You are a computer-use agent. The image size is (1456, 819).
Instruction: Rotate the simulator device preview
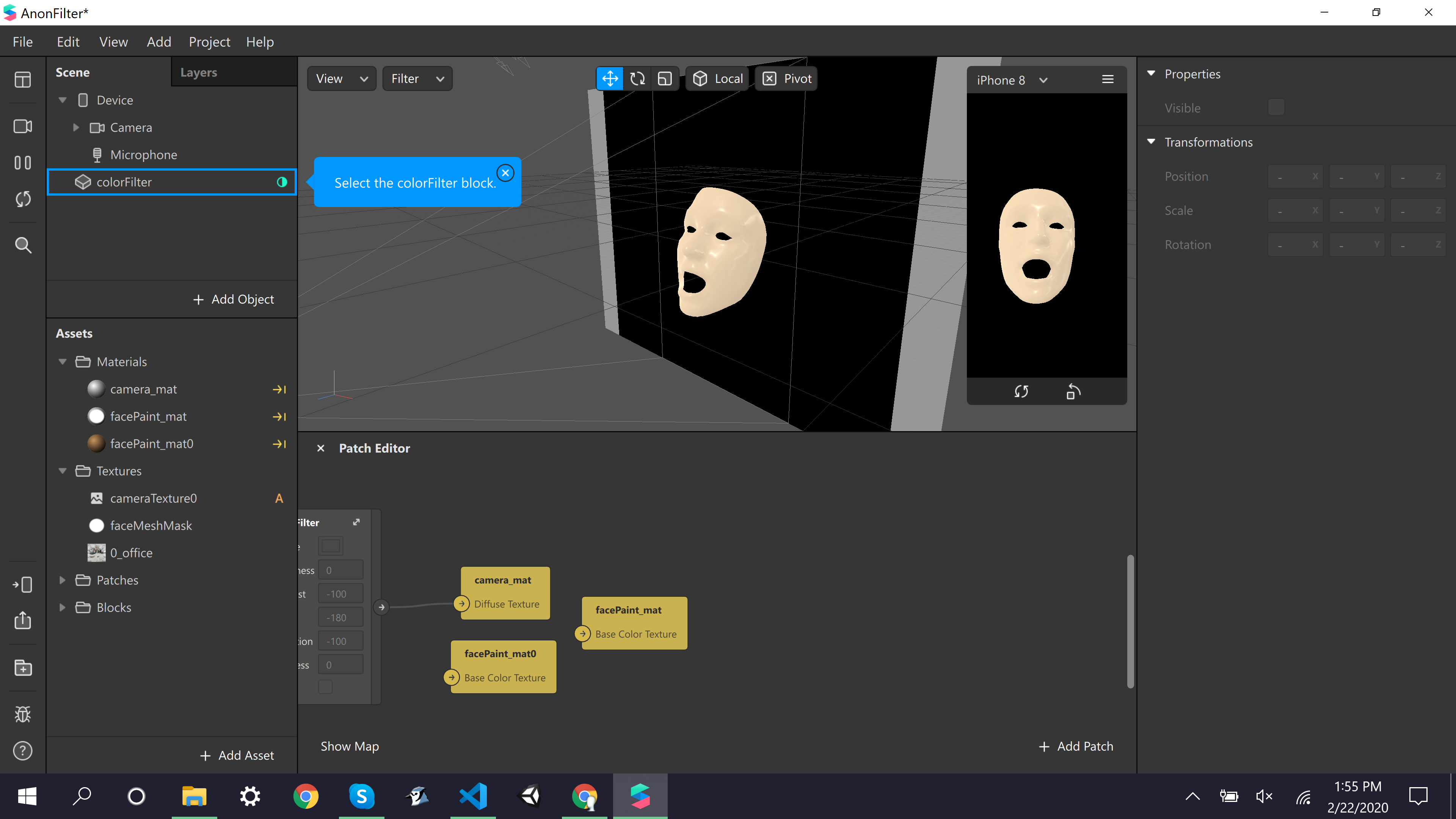[1073, 391]
